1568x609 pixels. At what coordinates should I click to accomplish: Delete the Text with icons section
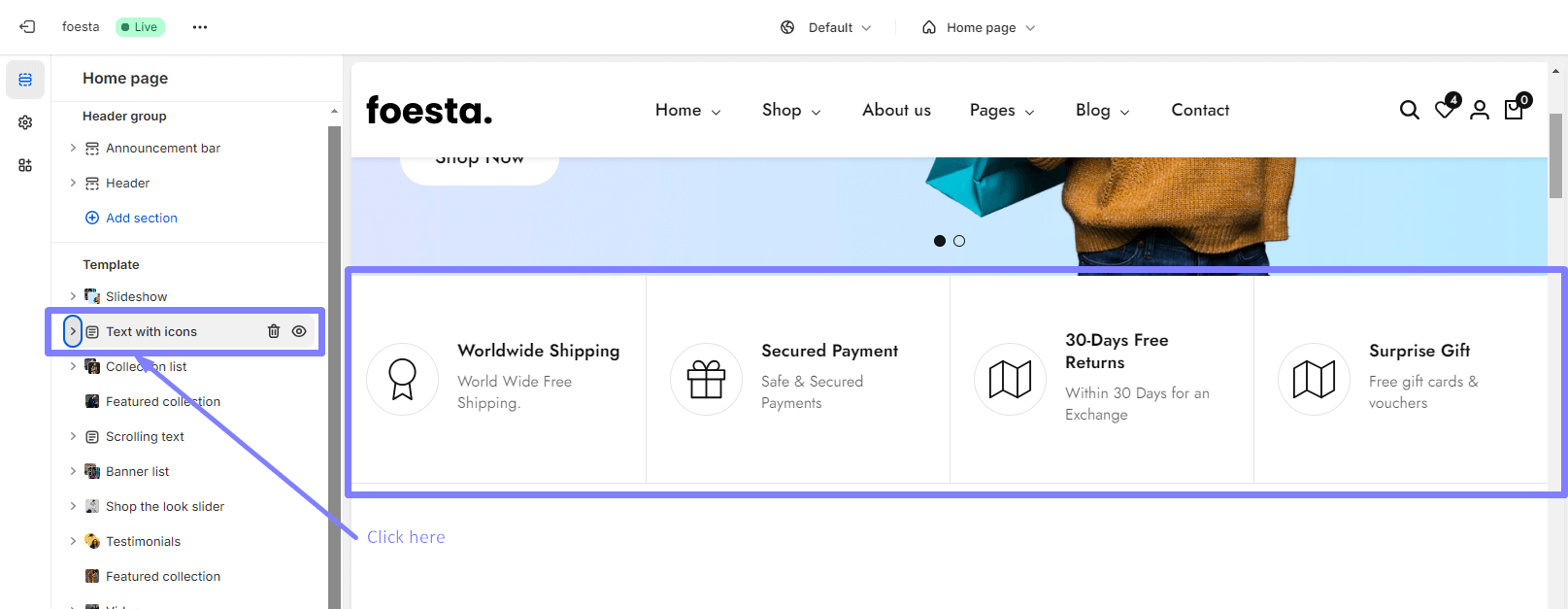coord(274,331)
